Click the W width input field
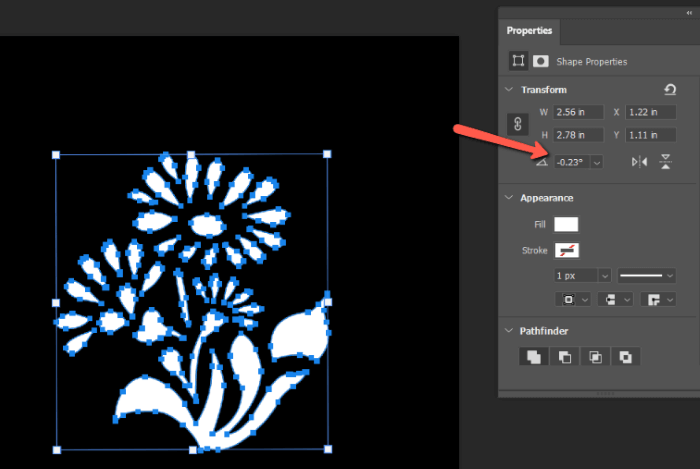700x469 pixels. (x=578, y=112)
